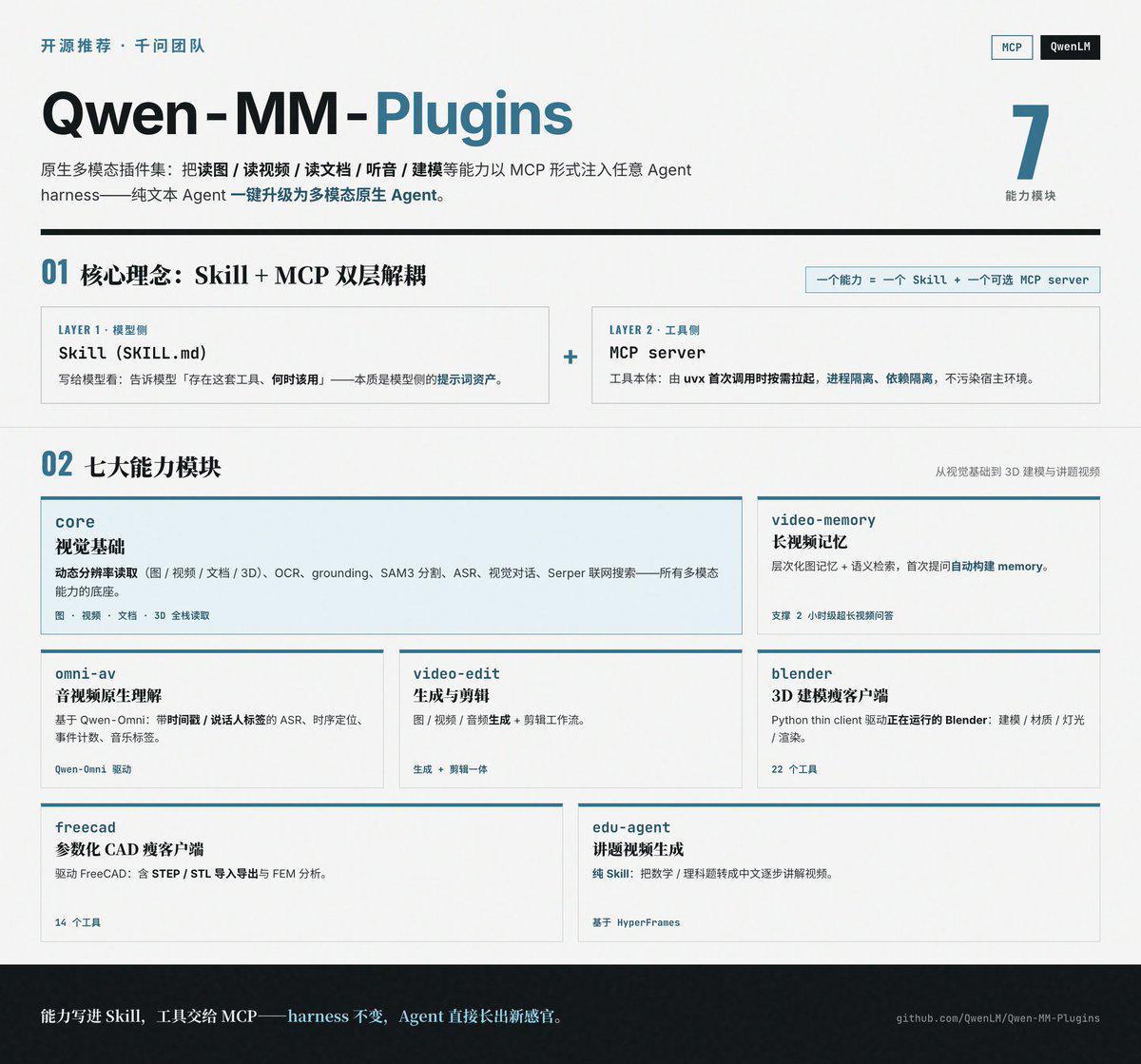1141x1064 pixels.
Task: Click the Qwen-MM-Plugins main title
Action: (307, 115)
